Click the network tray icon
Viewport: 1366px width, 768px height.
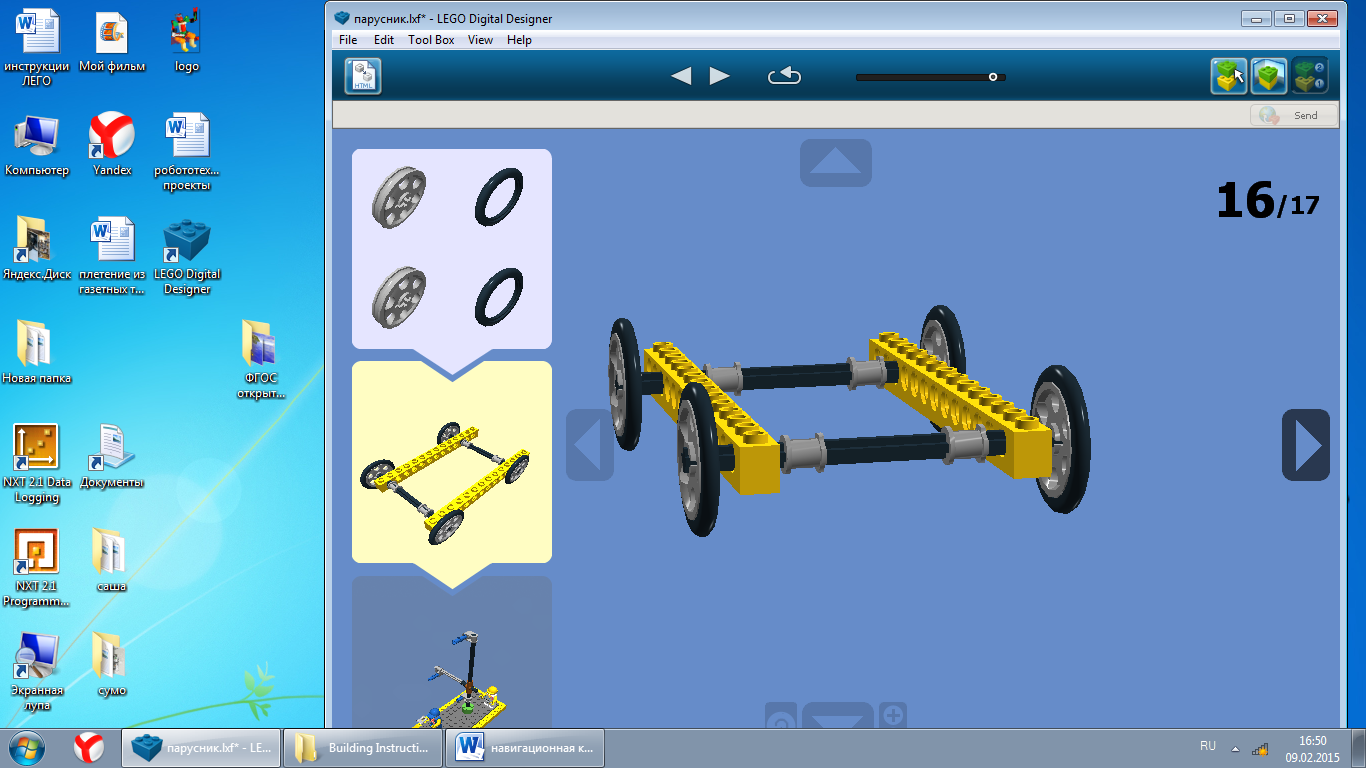[1260, 748]
